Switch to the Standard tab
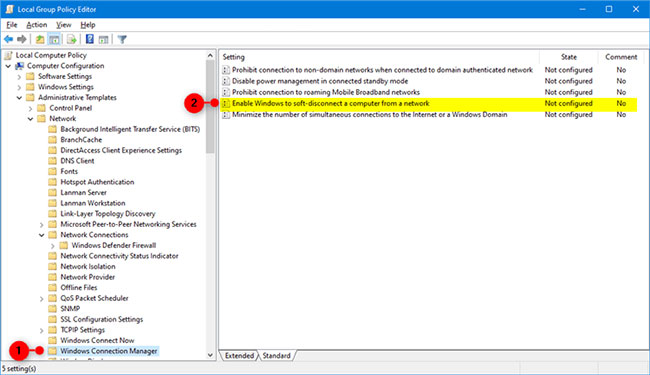The width and height of the screenshot is (650, 375). (276, 356)
